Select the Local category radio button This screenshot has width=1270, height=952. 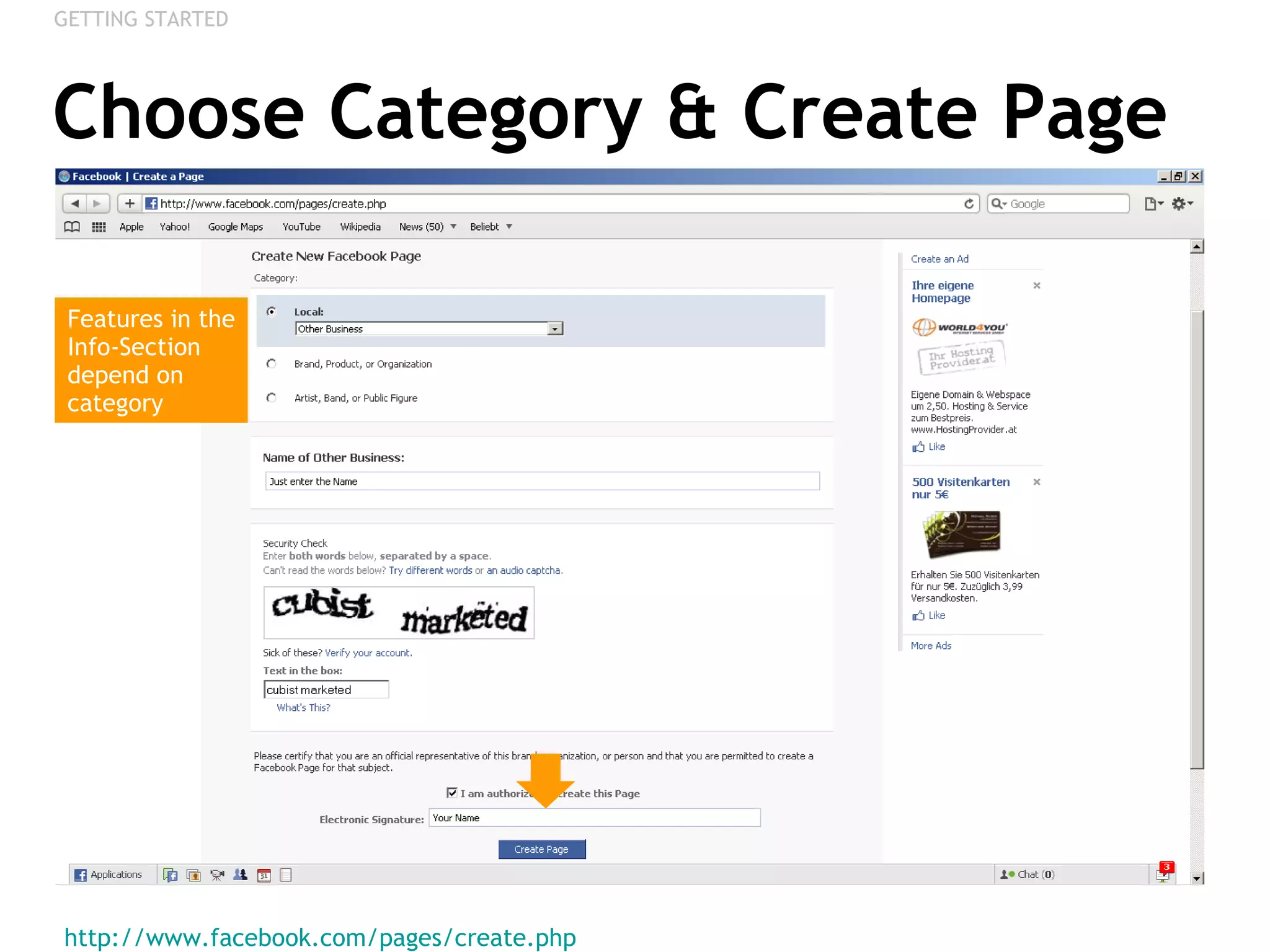[271, 312]
